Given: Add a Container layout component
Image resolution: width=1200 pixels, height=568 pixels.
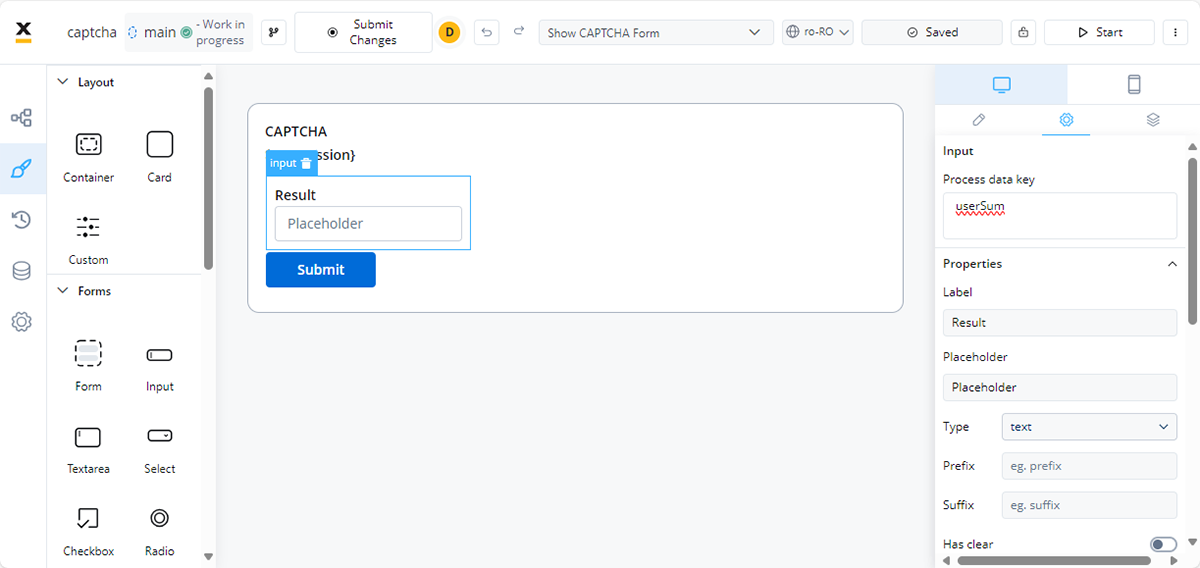Looking at the screenshot, I should point(89,157).
